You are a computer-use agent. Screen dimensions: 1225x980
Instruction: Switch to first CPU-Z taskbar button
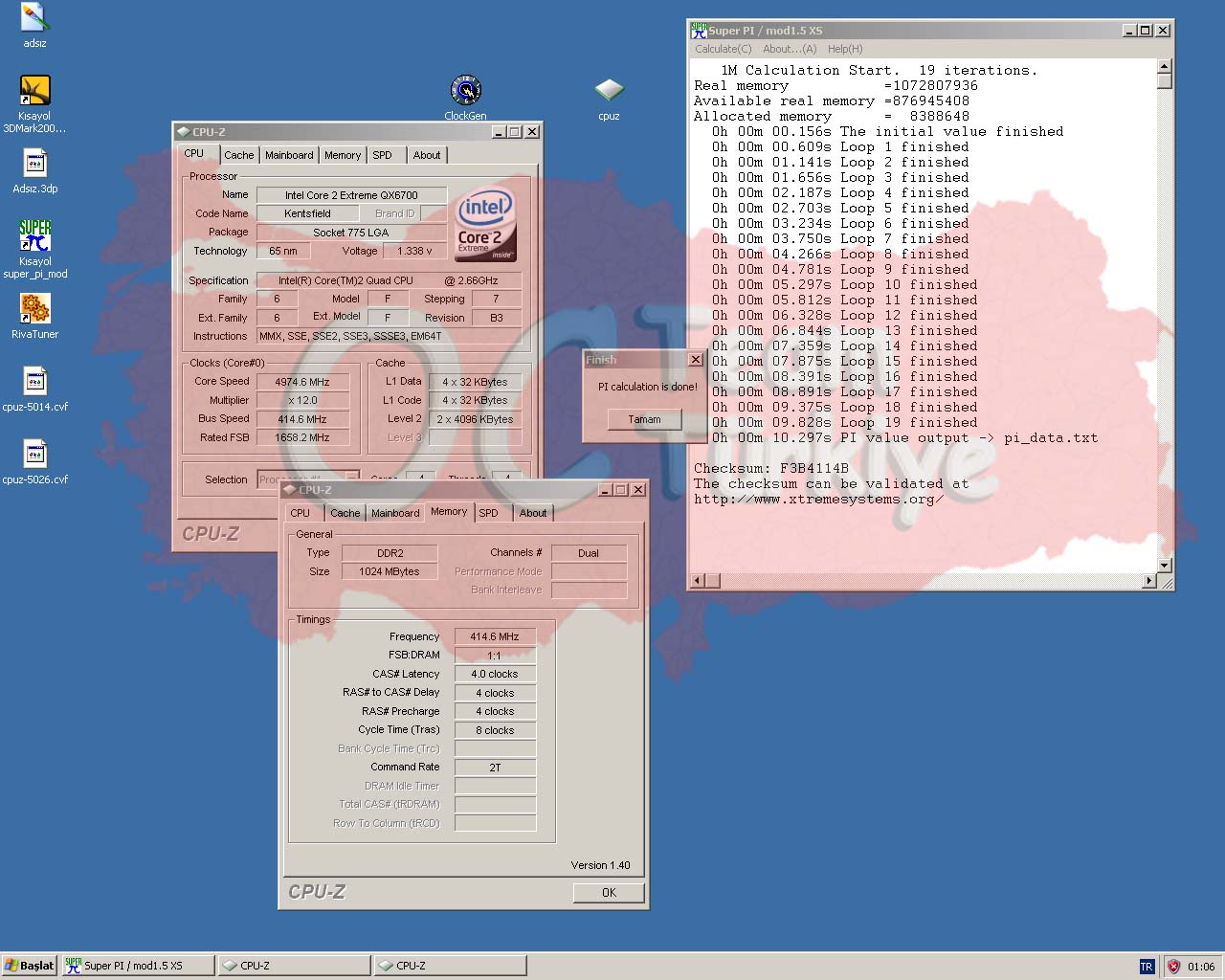point(294,966)
